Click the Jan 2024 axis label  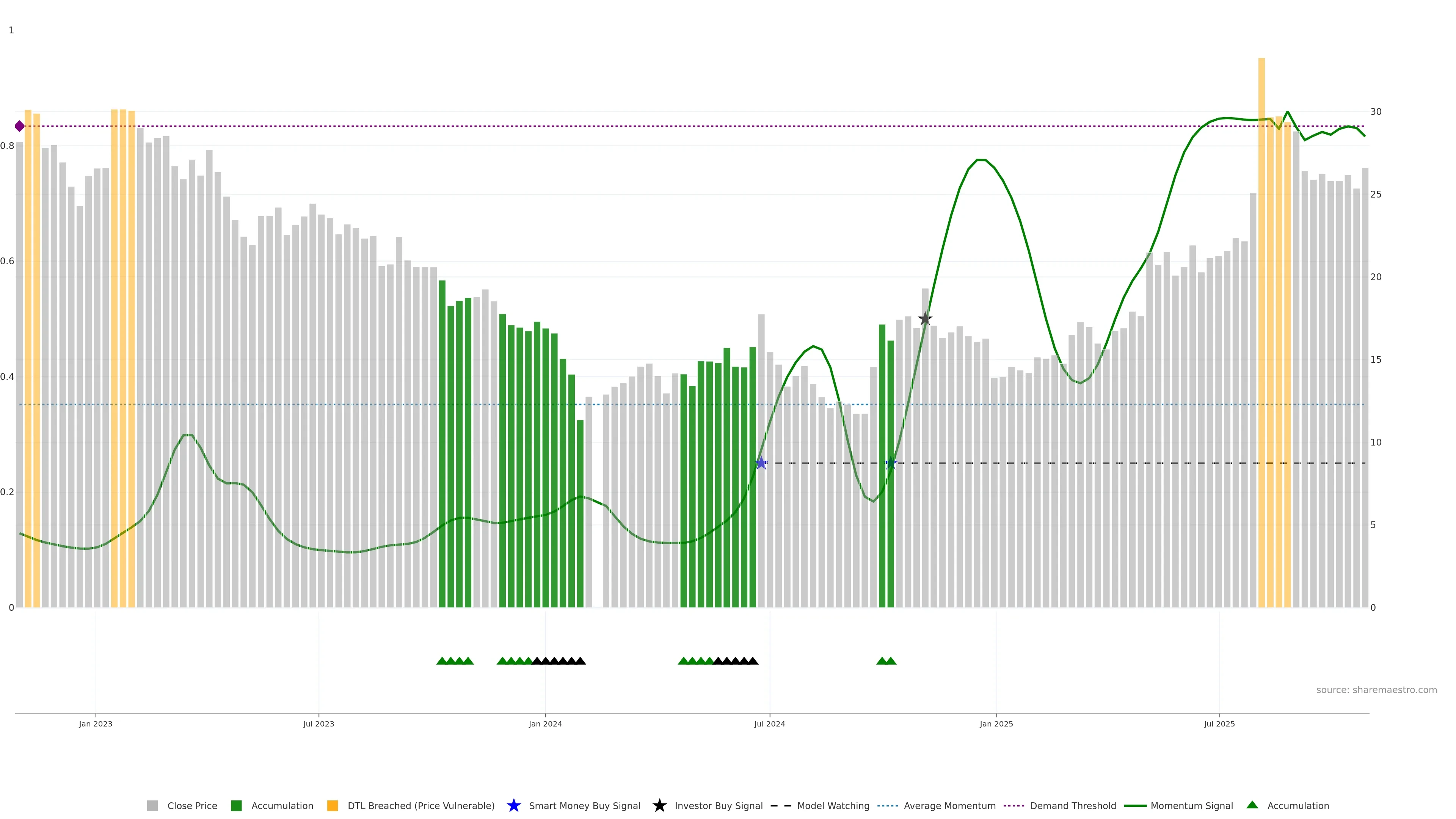coord(545,723)
